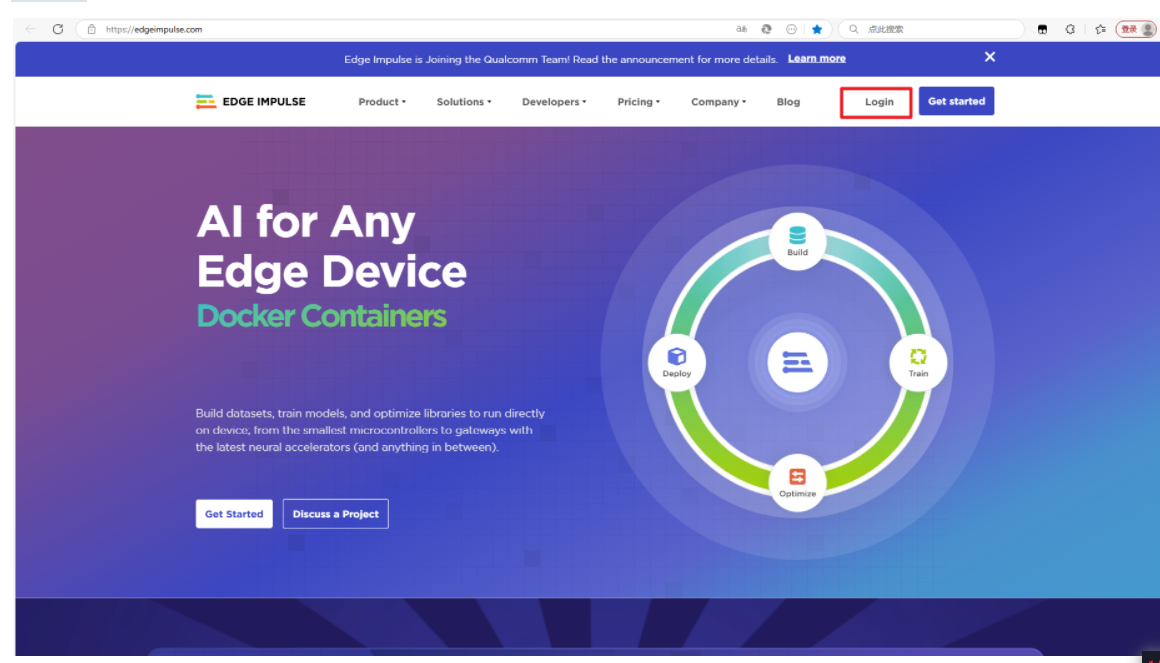Open the more options ellipsis in address bar
1160x663 pixels.
(x=792, y=30)
